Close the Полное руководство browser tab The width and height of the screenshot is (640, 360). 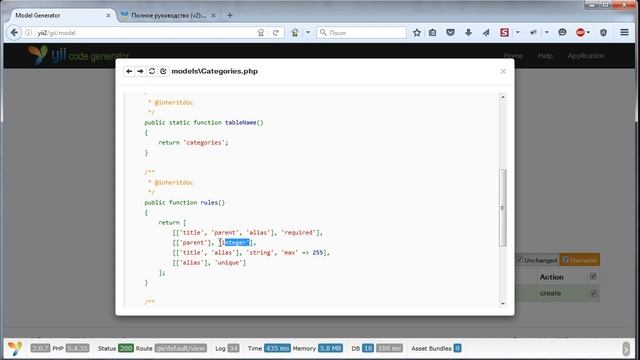(213, 16)
